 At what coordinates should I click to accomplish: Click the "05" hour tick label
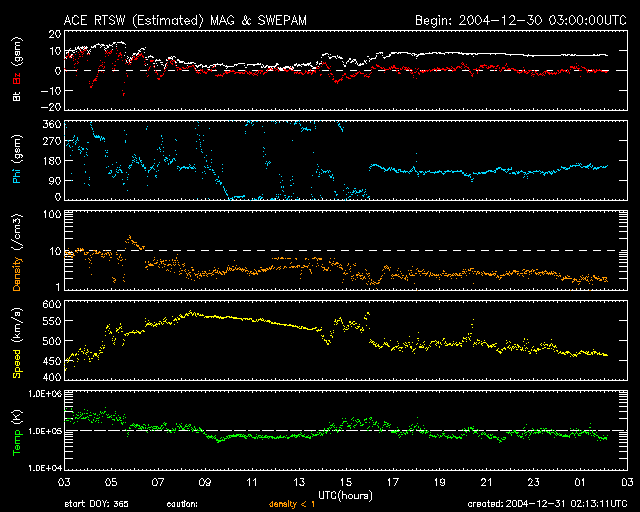coord(111,482)
